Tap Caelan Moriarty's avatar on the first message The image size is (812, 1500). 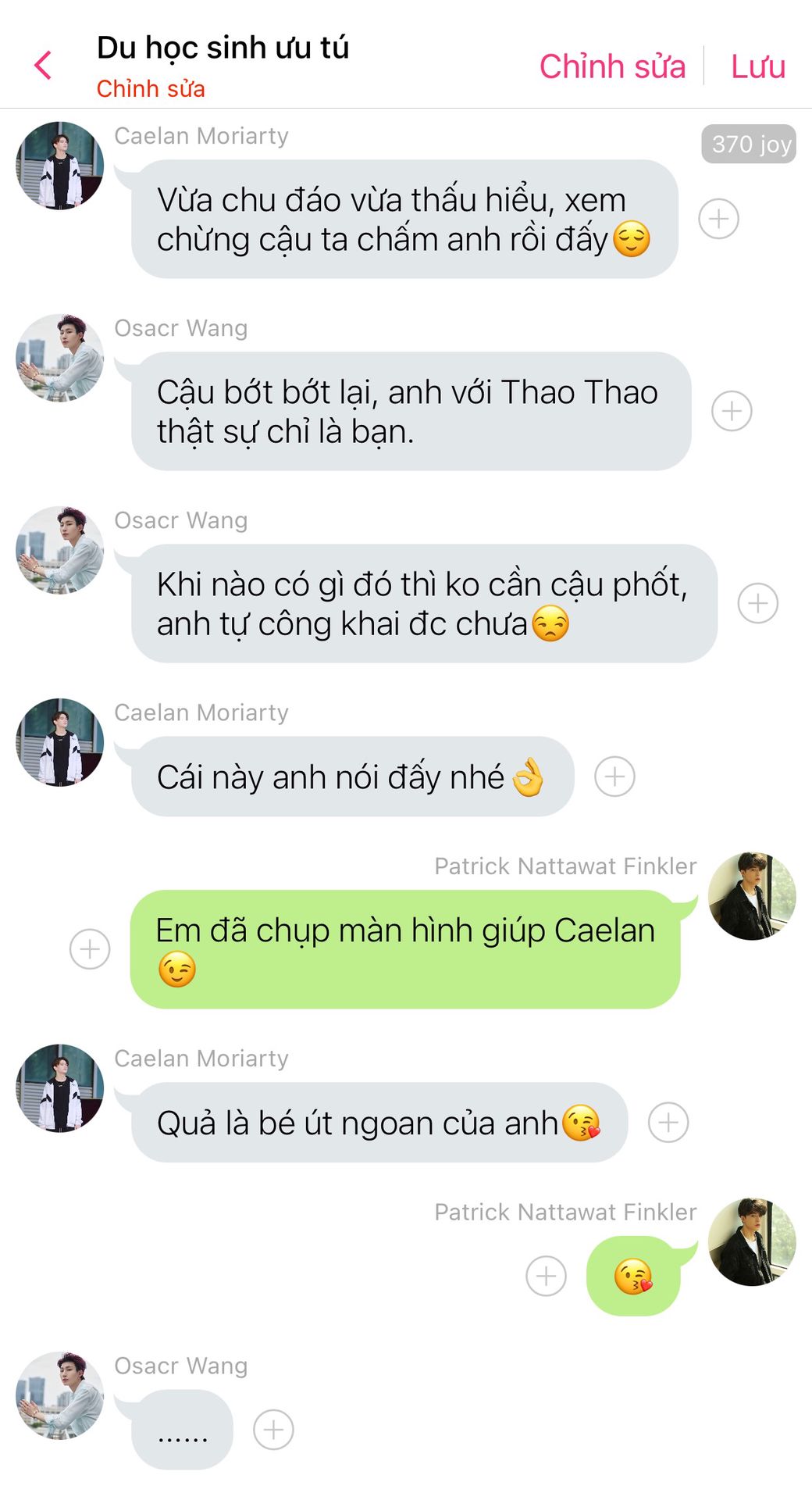pos(60,166)
